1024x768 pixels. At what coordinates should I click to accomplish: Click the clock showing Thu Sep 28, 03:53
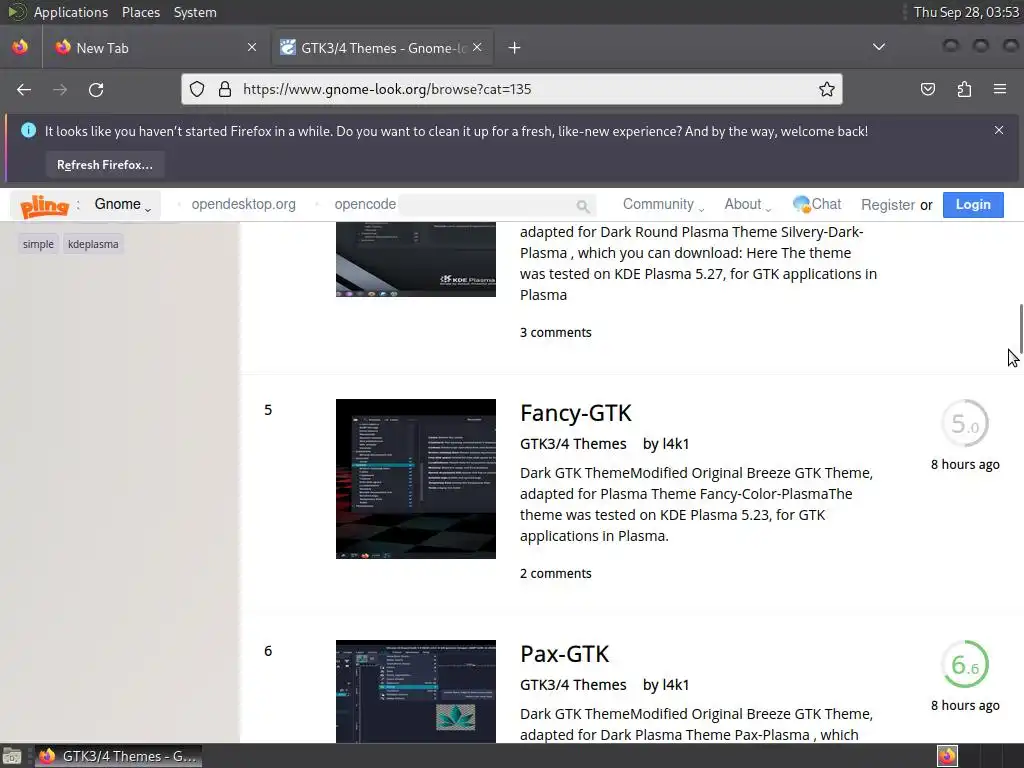click(966, 12)
